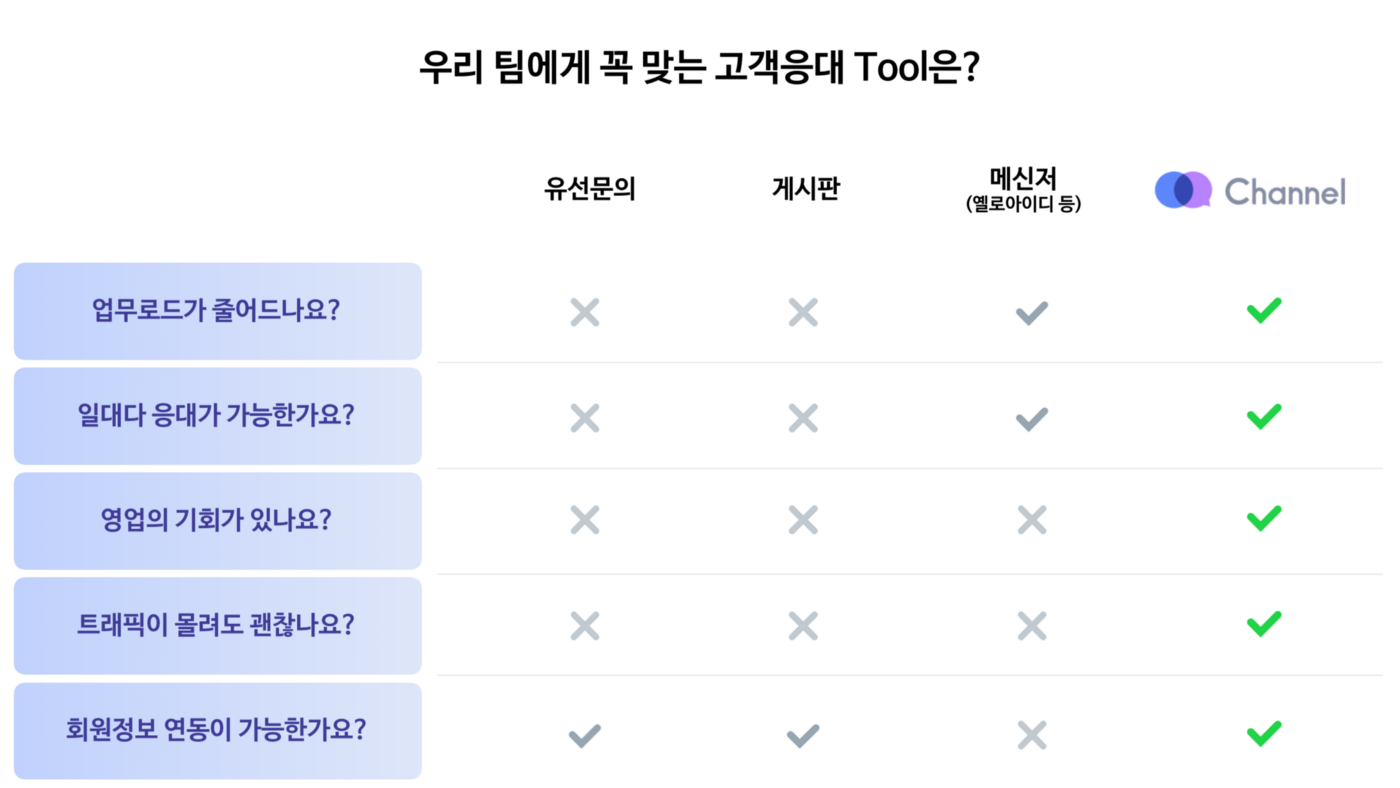
Task: Click the 회원정보 연동이 가능한가요? row label
Action: point(216,730)
